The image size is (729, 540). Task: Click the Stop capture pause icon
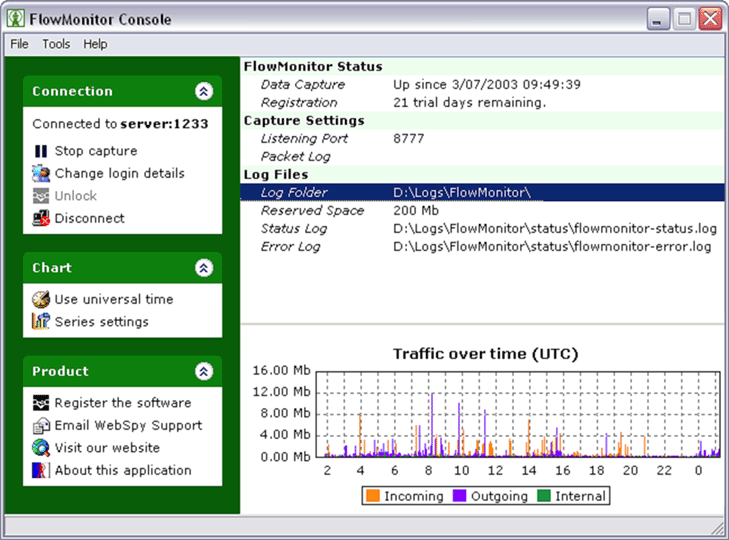pyautogui.click(x=41, y=151)
